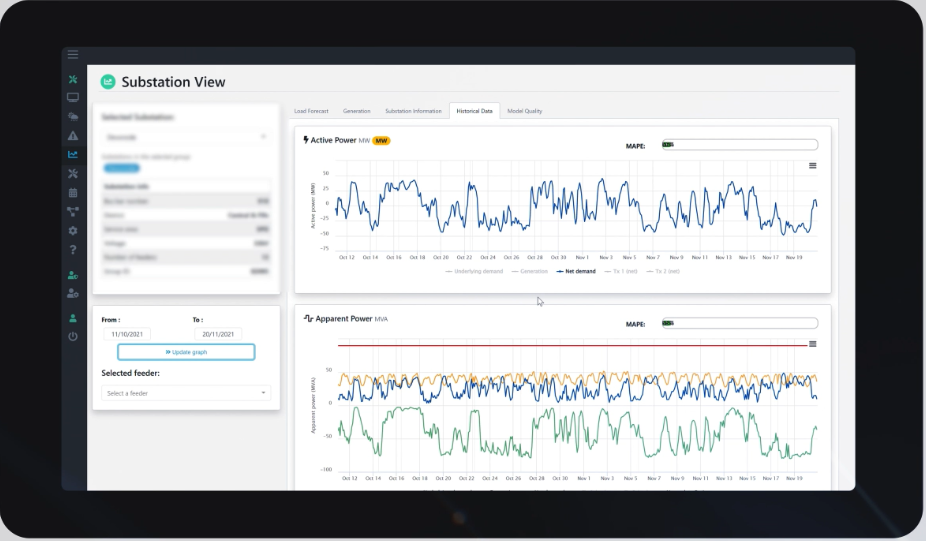Expand the Selected Substation dropdown
The height and width of the screenshot is (541, 926).
pos(186,137)
